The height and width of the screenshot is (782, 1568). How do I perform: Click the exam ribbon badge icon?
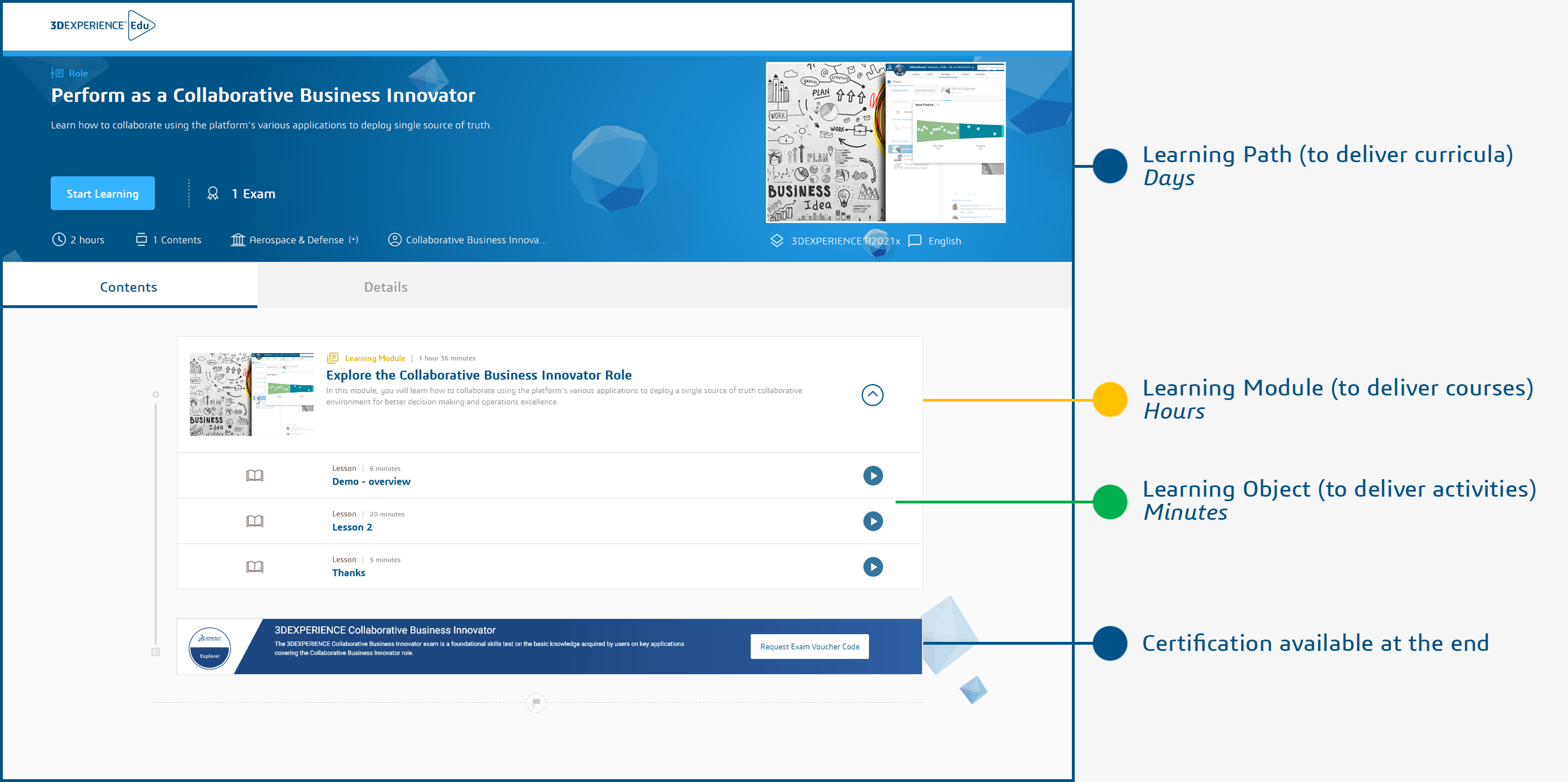(212, 193)
